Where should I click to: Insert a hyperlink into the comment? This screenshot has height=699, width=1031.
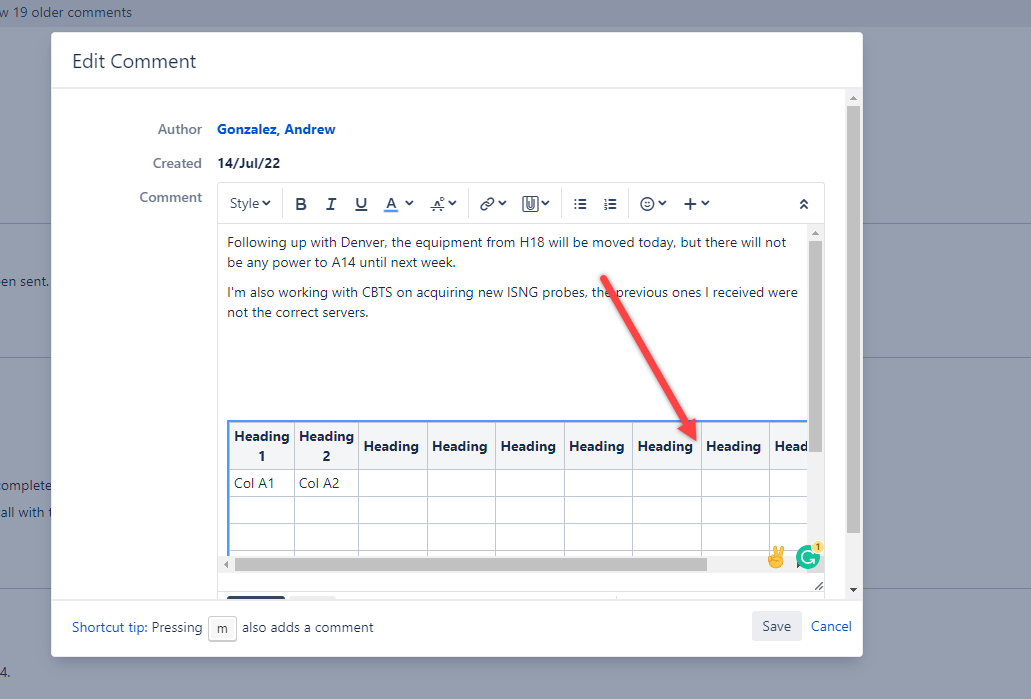coord(487,203)
